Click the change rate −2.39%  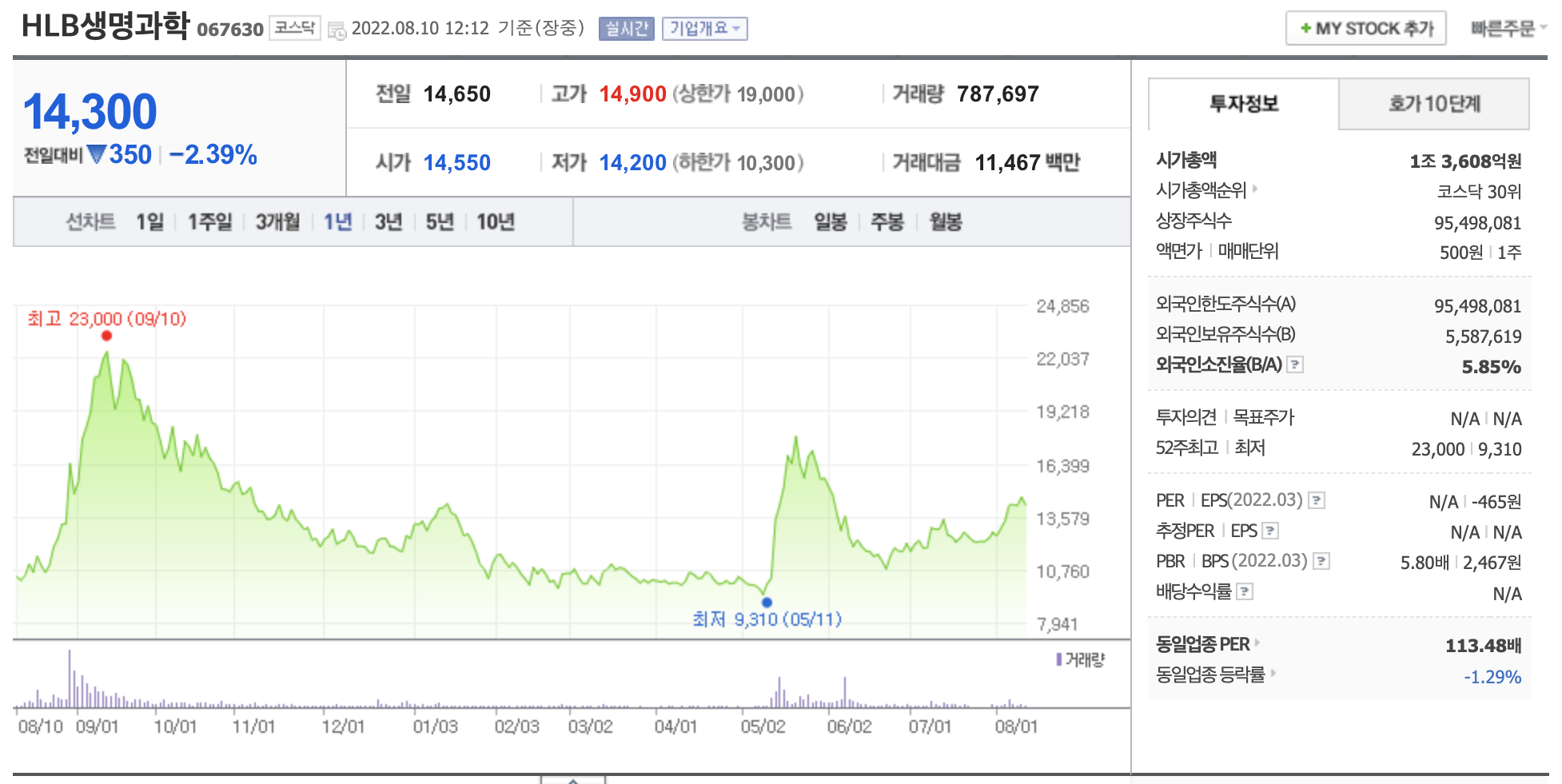click(x=213, y=154)
